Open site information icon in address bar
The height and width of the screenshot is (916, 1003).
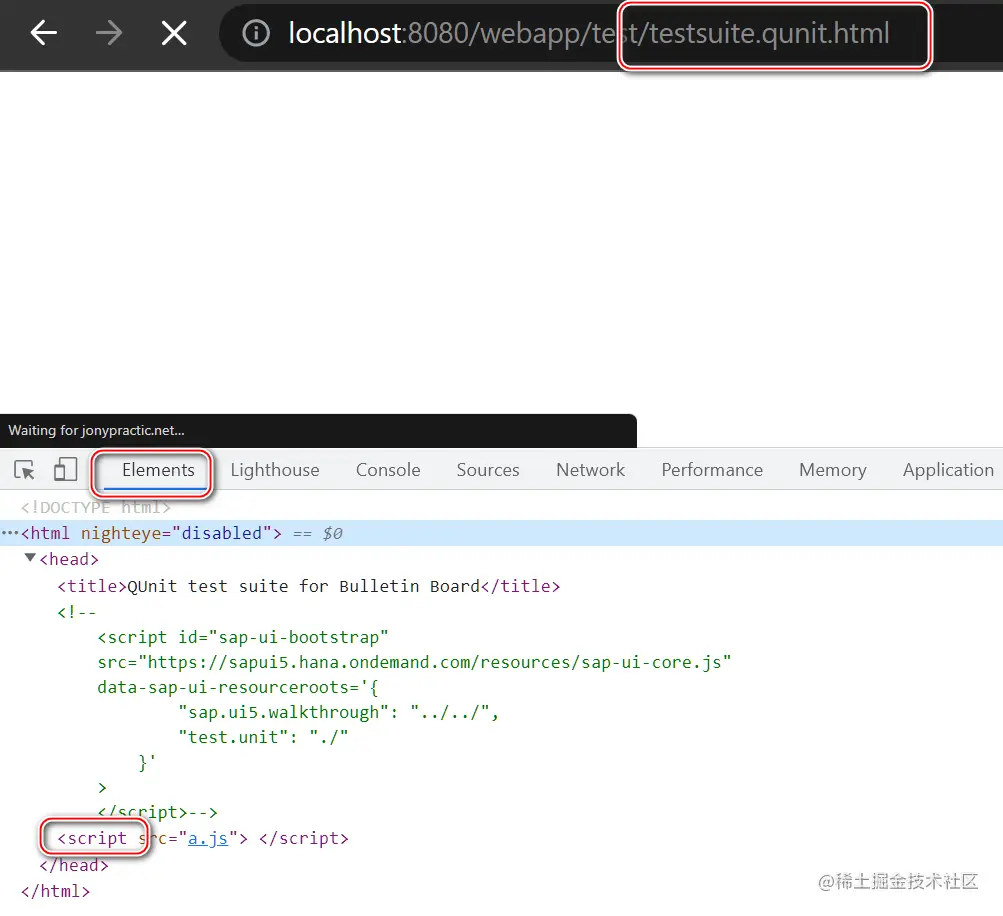(x=256, y=33)
